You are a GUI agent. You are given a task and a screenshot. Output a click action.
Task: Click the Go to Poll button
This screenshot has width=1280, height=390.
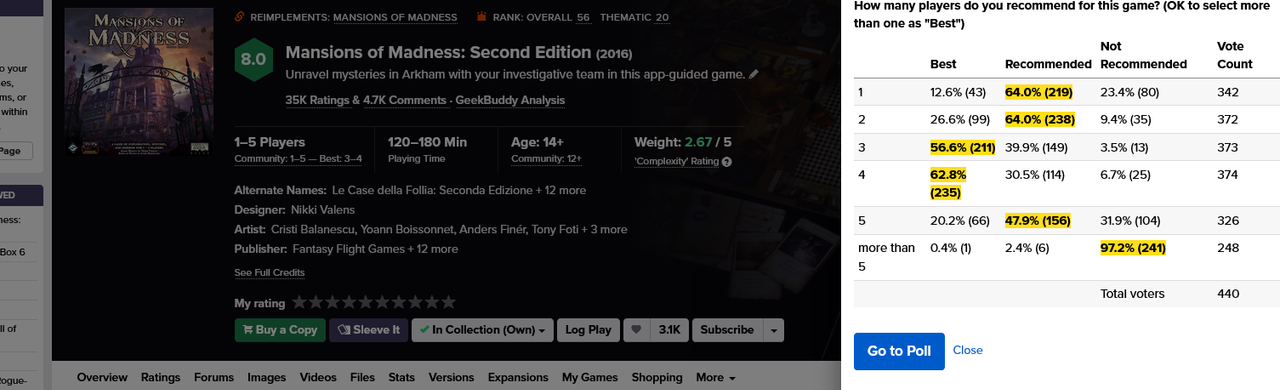[899, 351]
